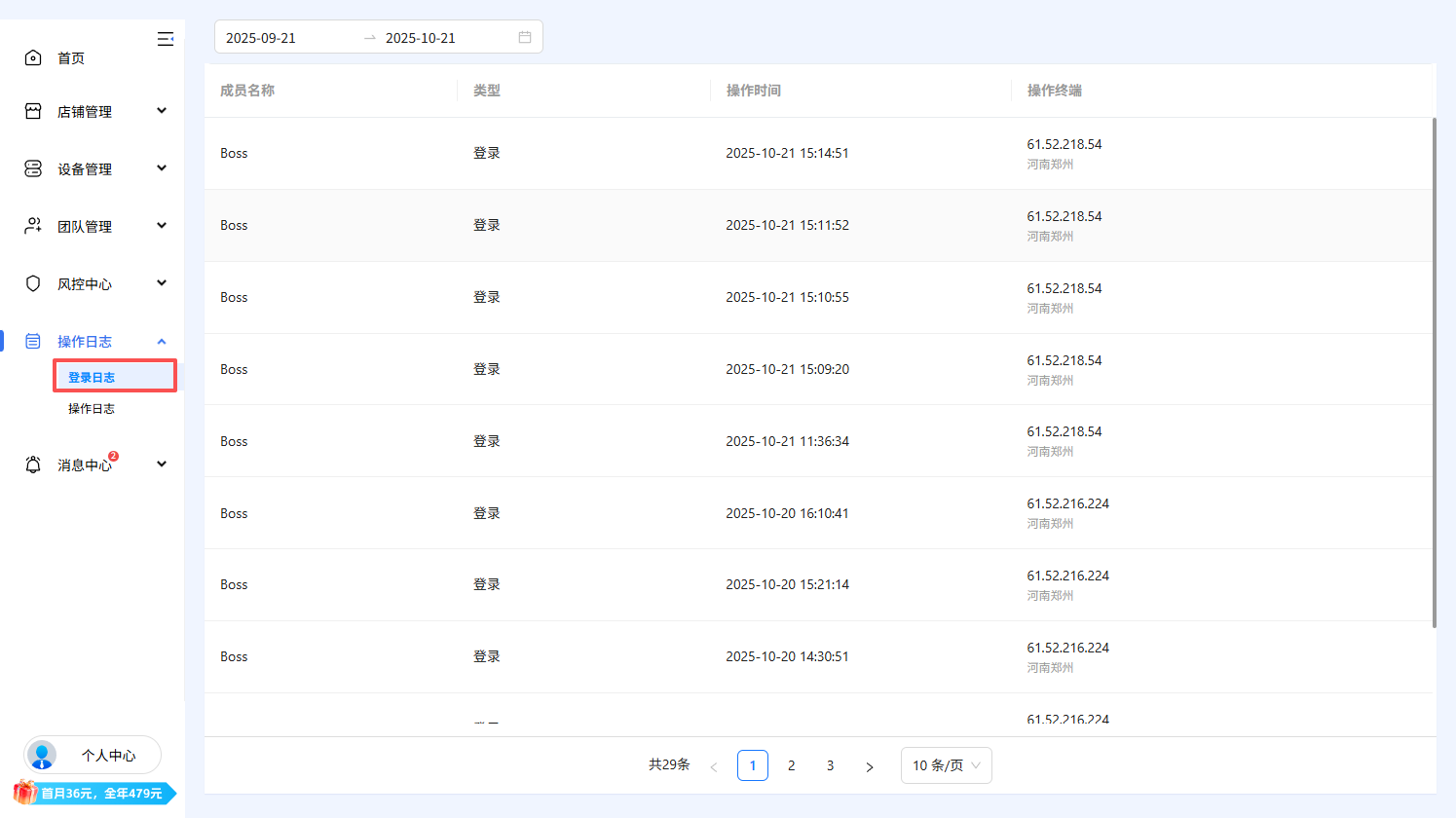
Task: Go to page 2 of login logs
Action: pyautogui.click(x=791, y=765)
